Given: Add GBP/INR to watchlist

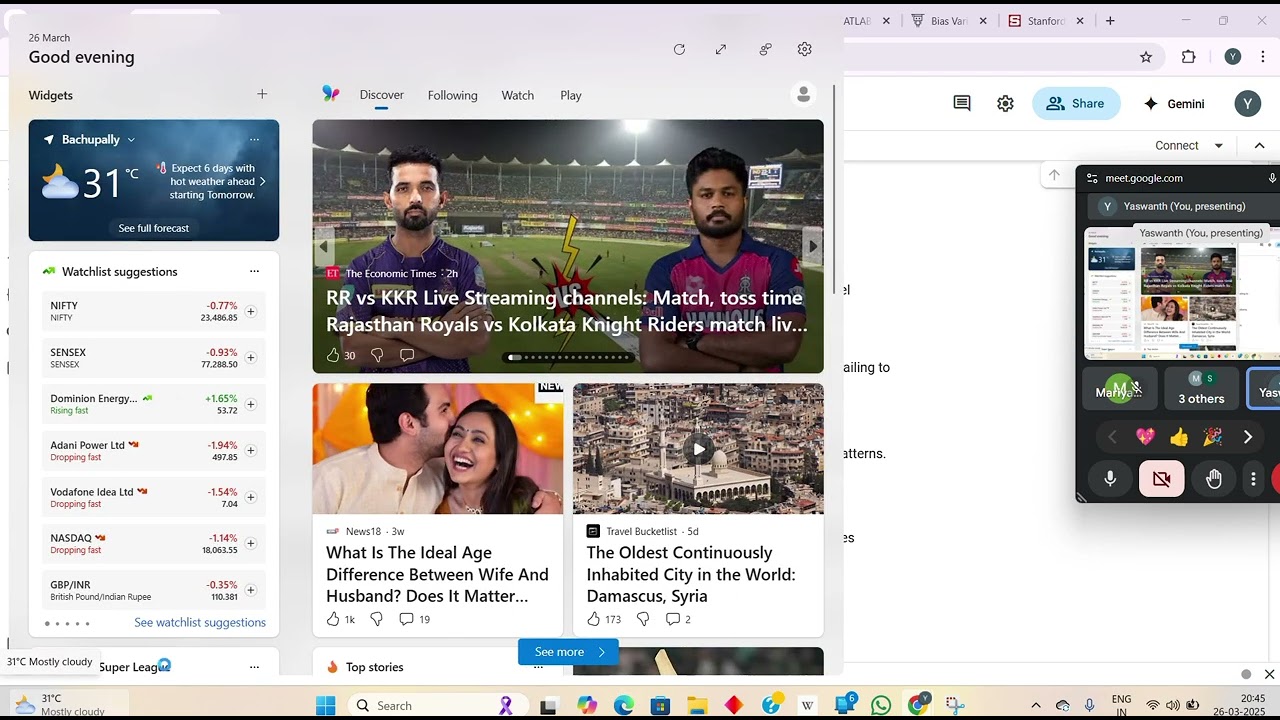Looking at the screenshot, I should point(251,590).
